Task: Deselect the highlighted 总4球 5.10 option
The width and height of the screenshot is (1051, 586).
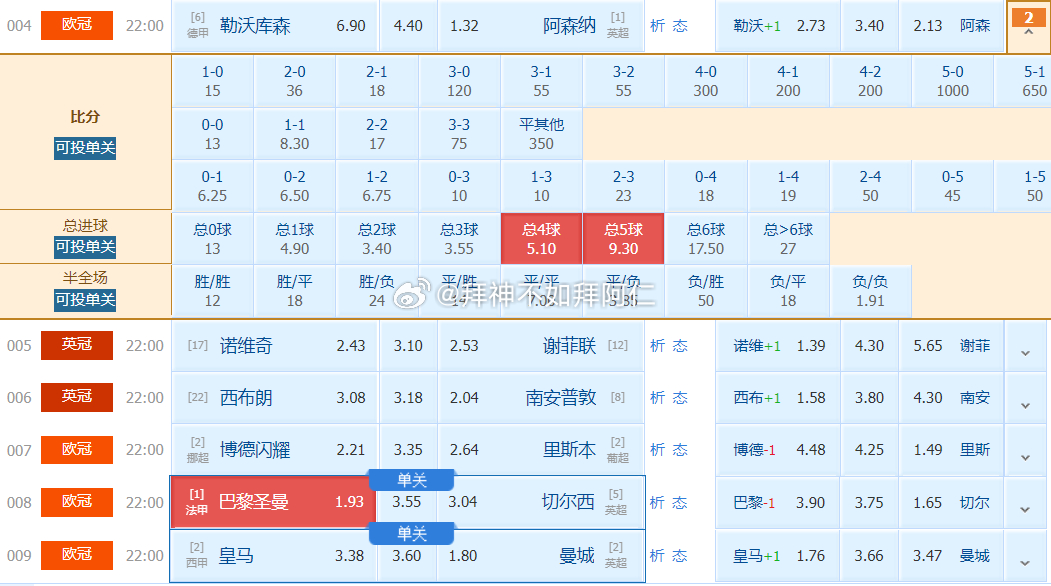Action: click(x=541, y=238)
